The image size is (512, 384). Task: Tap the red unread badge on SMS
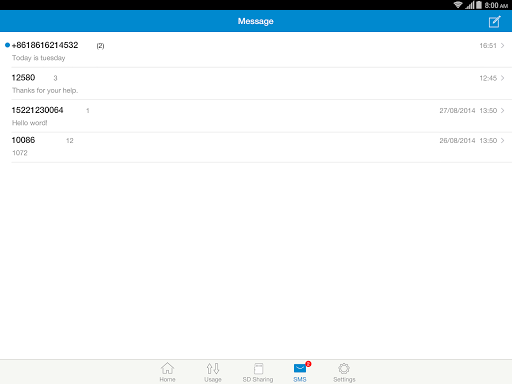click(308, 364)
